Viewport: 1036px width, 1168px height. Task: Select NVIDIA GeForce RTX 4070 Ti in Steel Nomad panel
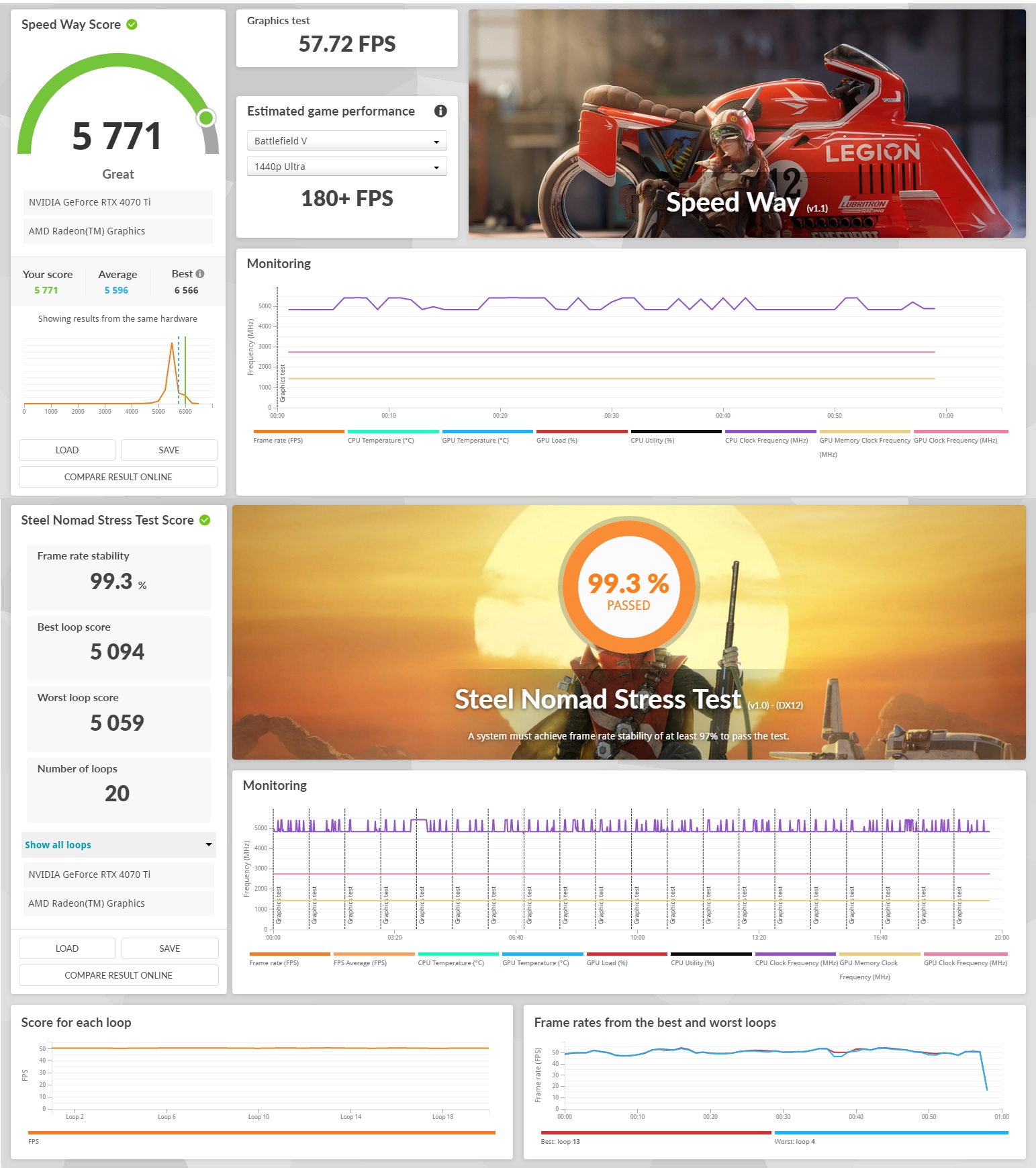coord(119,874)
